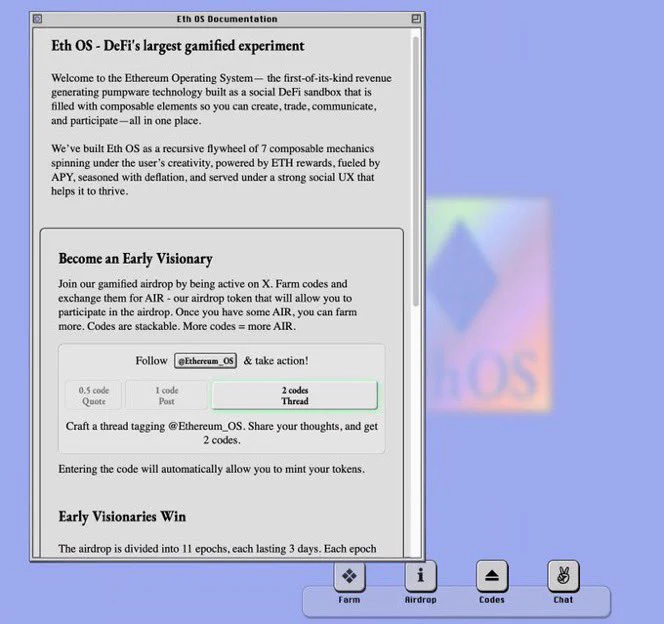Viewport: 664px width, 624px height.
Task: Click the 'Become an Early Visionary' heading
Action: (x=136, y=259)
